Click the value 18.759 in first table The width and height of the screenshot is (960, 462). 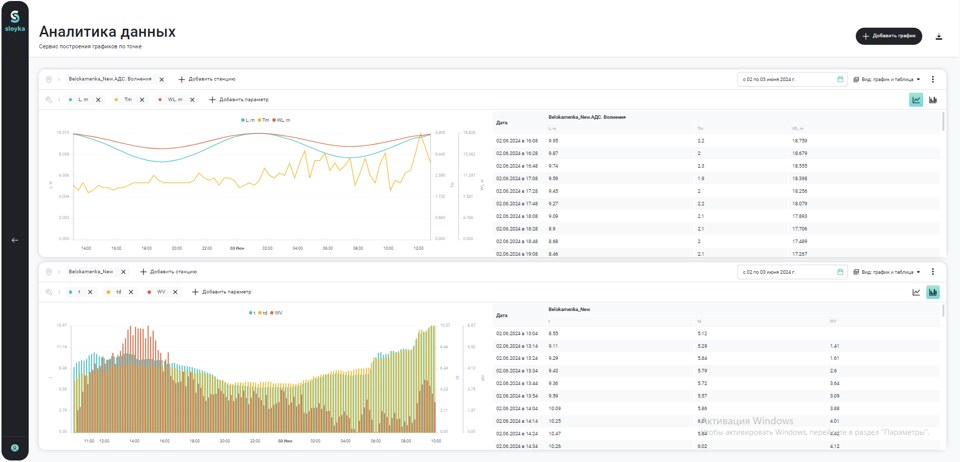click(800, 140)
